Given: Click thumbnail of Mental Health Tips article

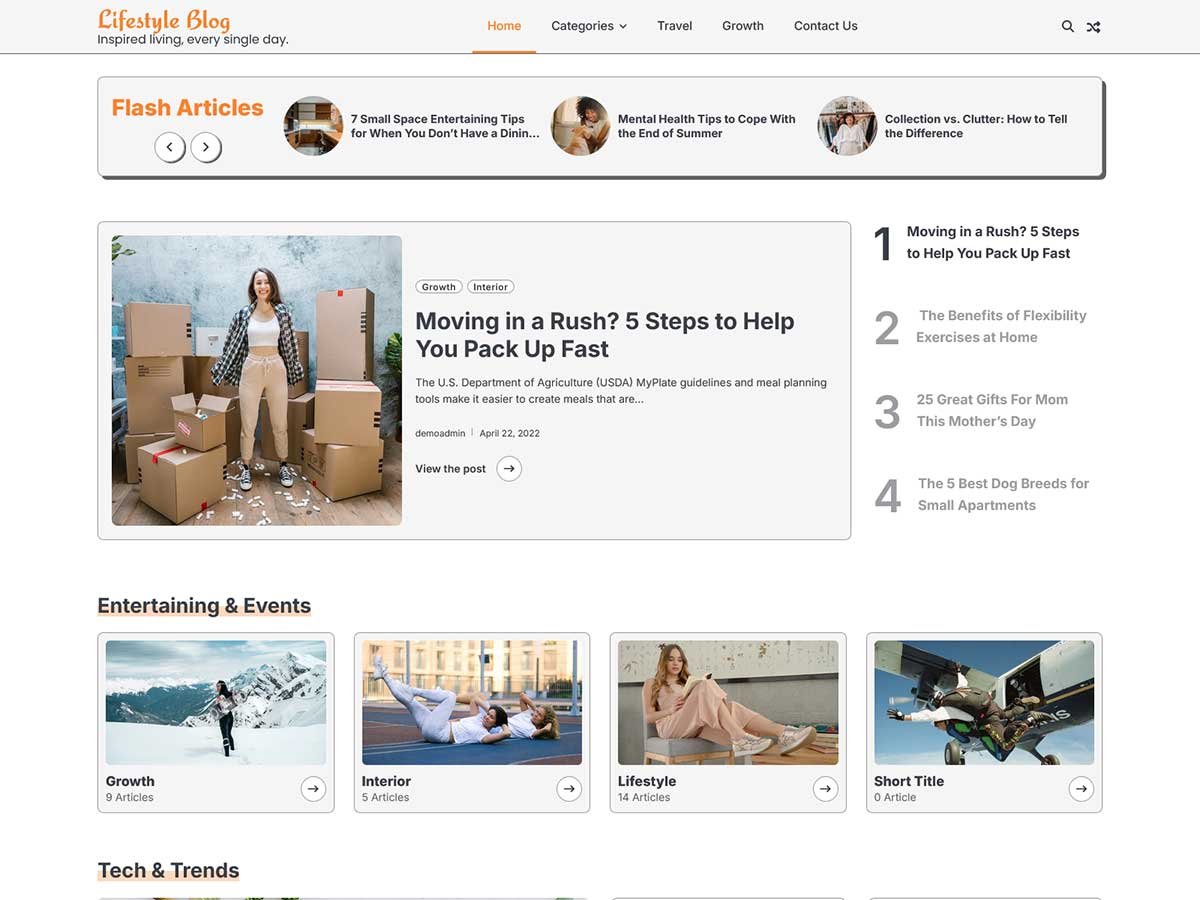Looking at the screenshot, I should point(580,126).
